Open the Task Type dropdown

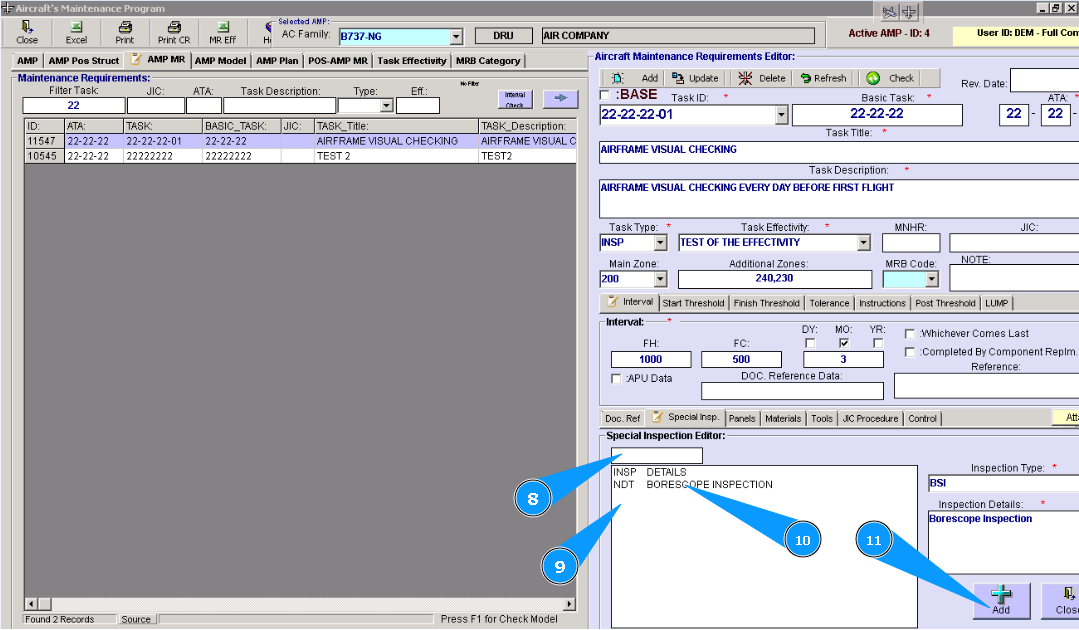click(x=661, y=243)
